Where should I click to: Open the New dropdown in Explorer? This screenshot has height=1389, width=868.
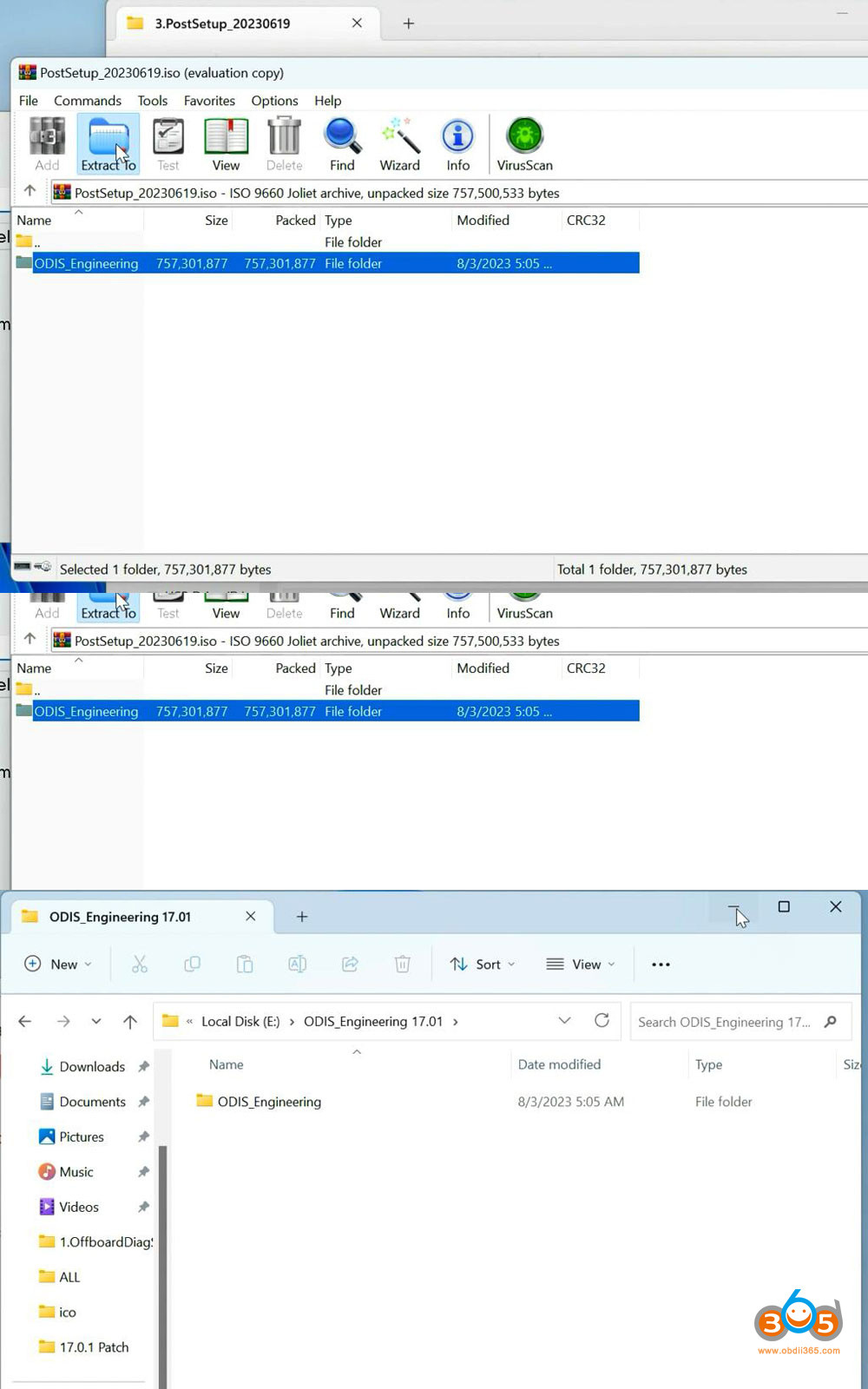click(x=58, y=964)
